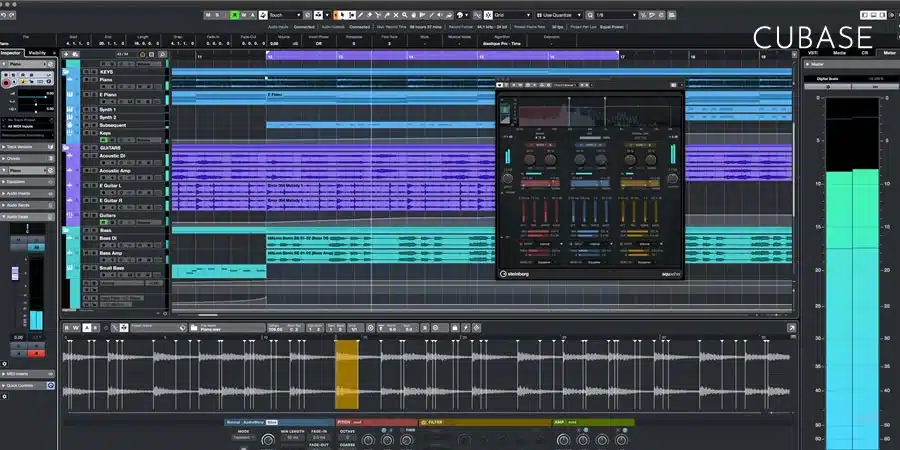The image size is (900, 450).
Task: Adjust the inspector volume fader handle
Action: [15, 273]
